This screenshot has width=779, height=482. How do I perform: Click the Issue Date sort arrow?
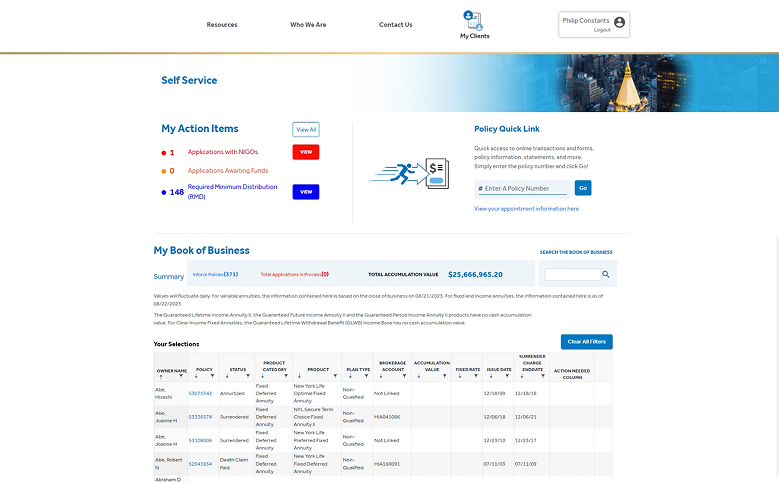[x=488, y=376]
